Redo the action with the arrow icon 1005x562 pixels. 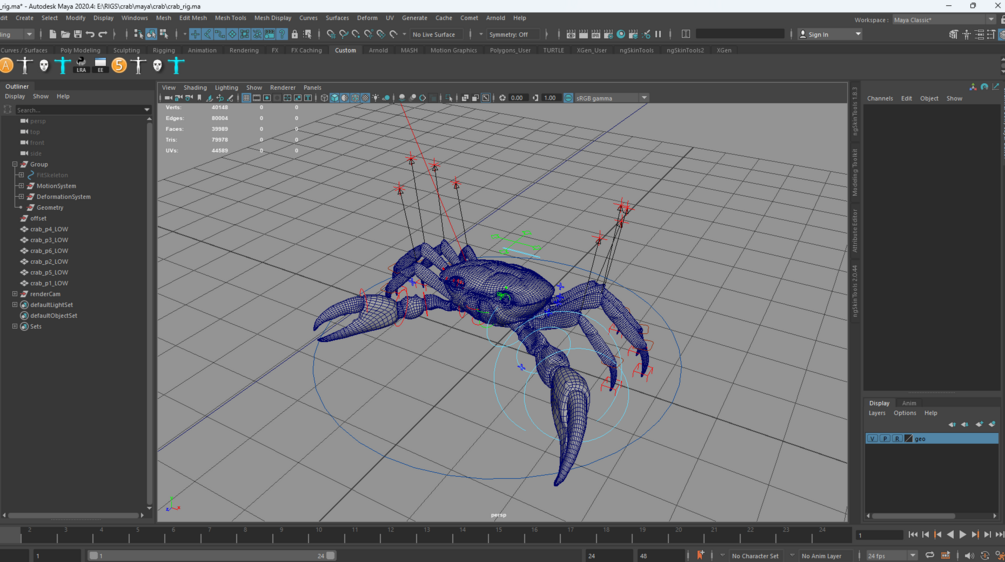[103, 34]
